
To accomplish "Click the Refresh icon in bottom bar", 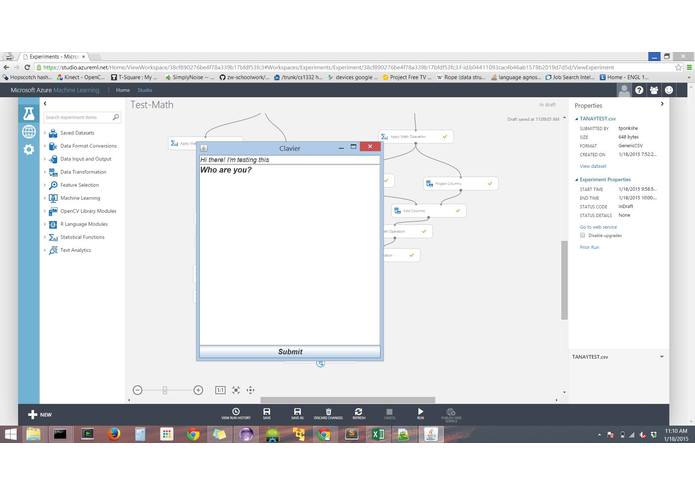I will click(x=359, y=412).
